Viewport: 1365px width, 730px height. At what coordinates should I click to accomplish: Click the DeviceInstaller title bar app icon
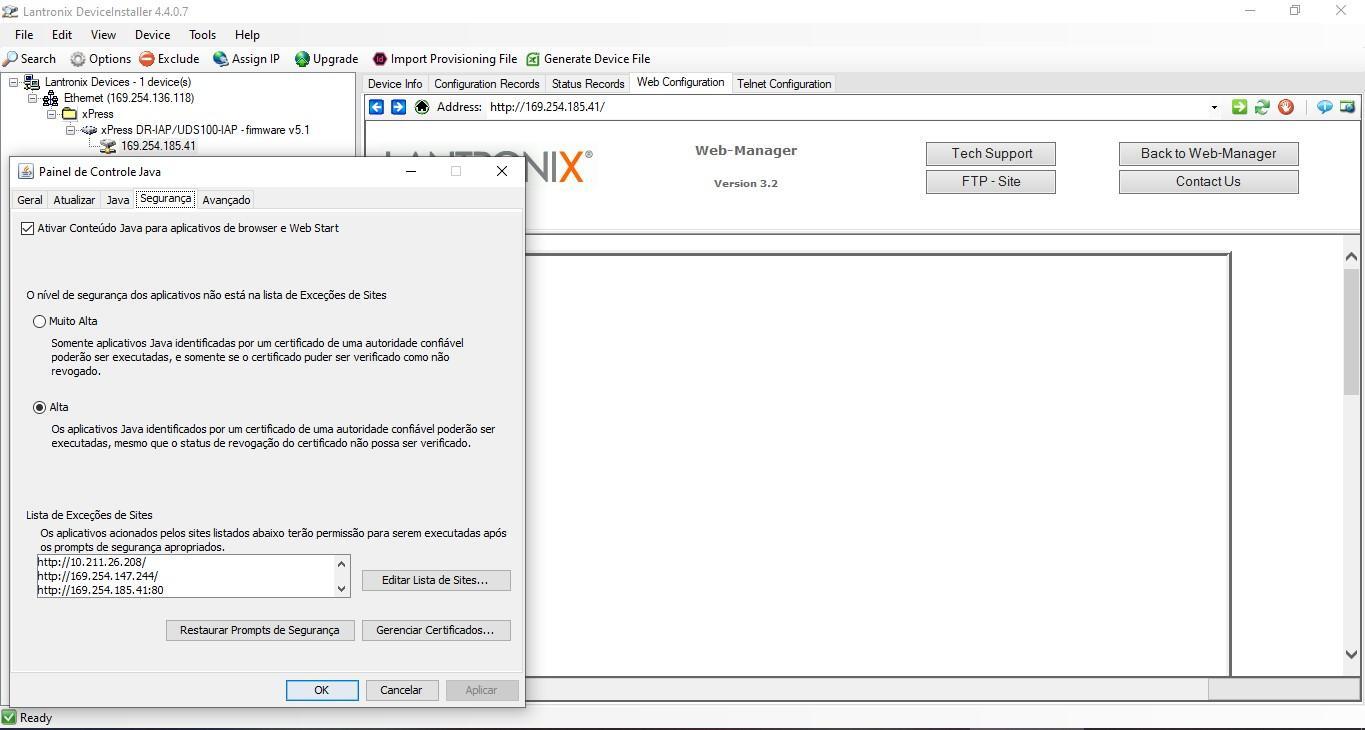(9, 11)
